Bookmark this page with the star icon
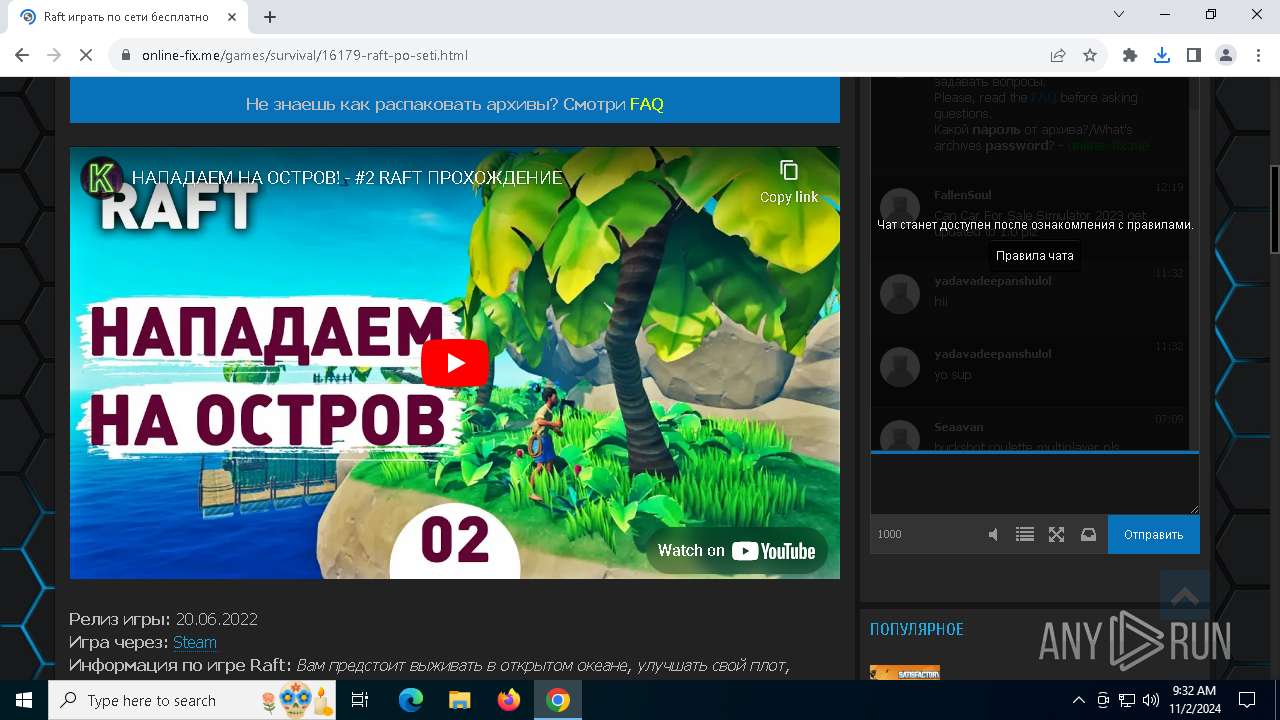The width and height of the screenshot is (1280, 720). click(x=1090, y=55)
